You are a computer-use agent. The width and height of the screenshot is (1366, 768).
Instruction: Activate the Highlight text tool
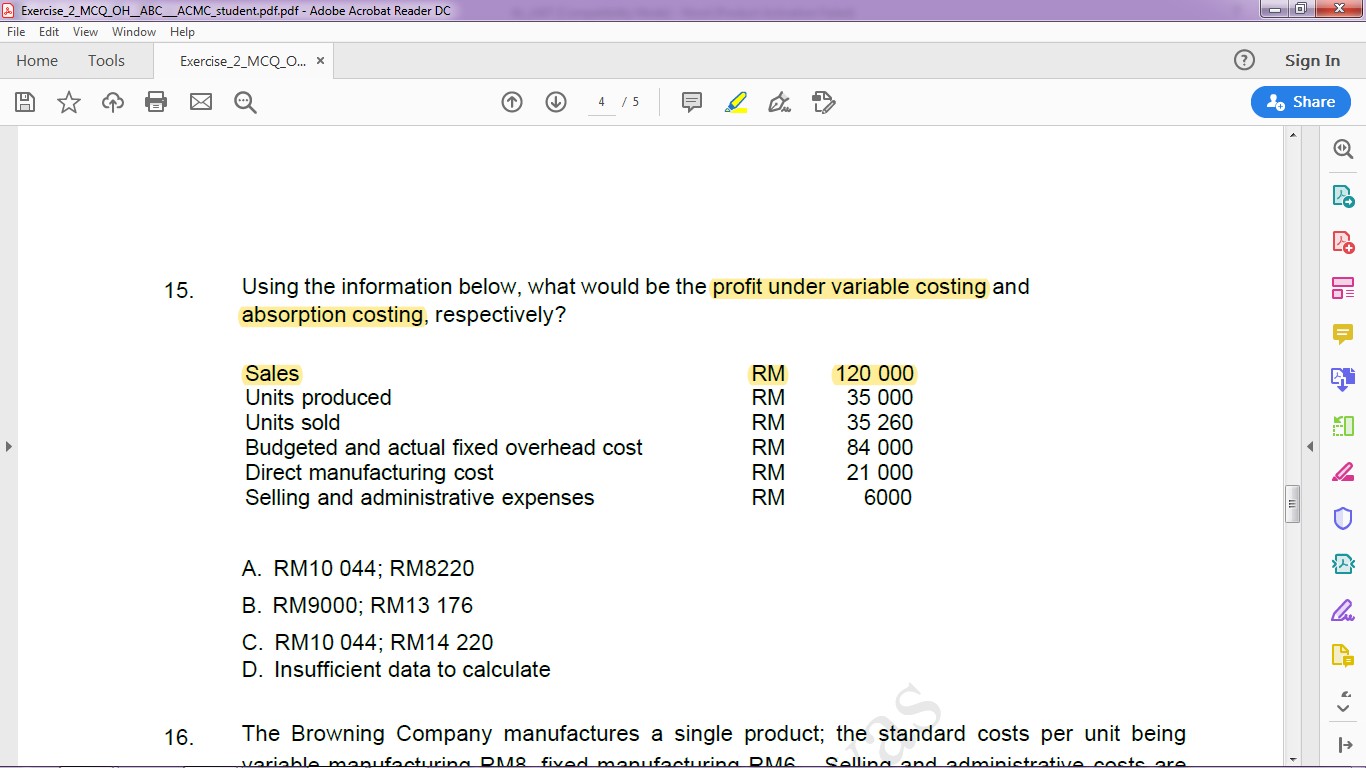[x=736, y=101]
